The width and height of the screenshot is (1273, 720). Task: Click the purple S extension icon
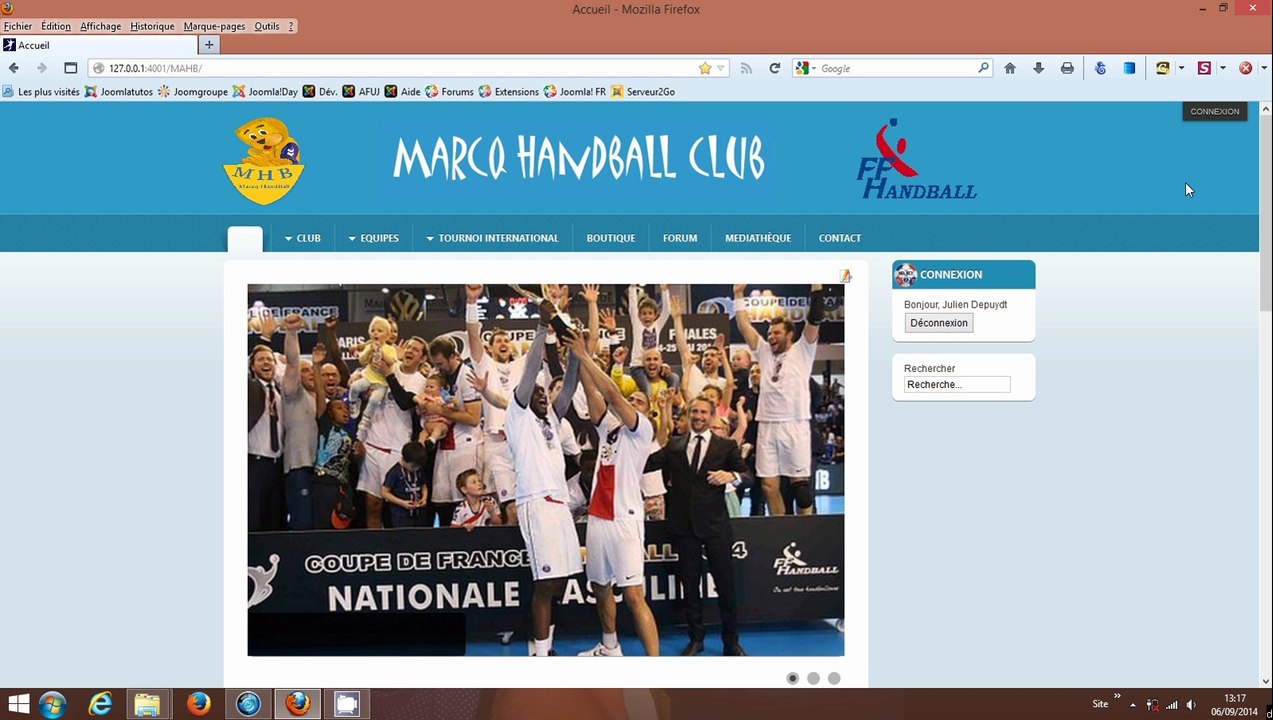click(x=1204, y=68)
